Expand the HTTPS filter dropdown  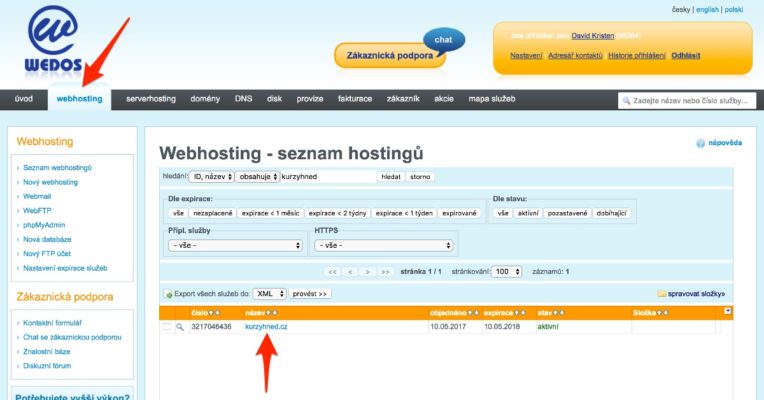[x=384, y=246]
